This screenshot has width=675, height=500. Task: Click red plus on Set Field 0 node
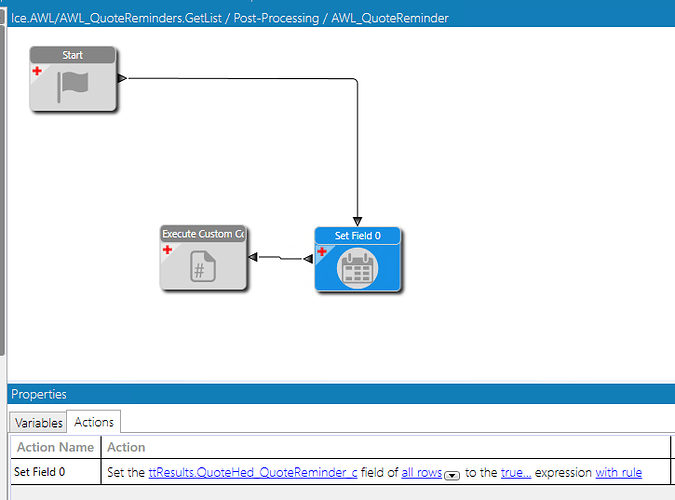coord(322,252)
